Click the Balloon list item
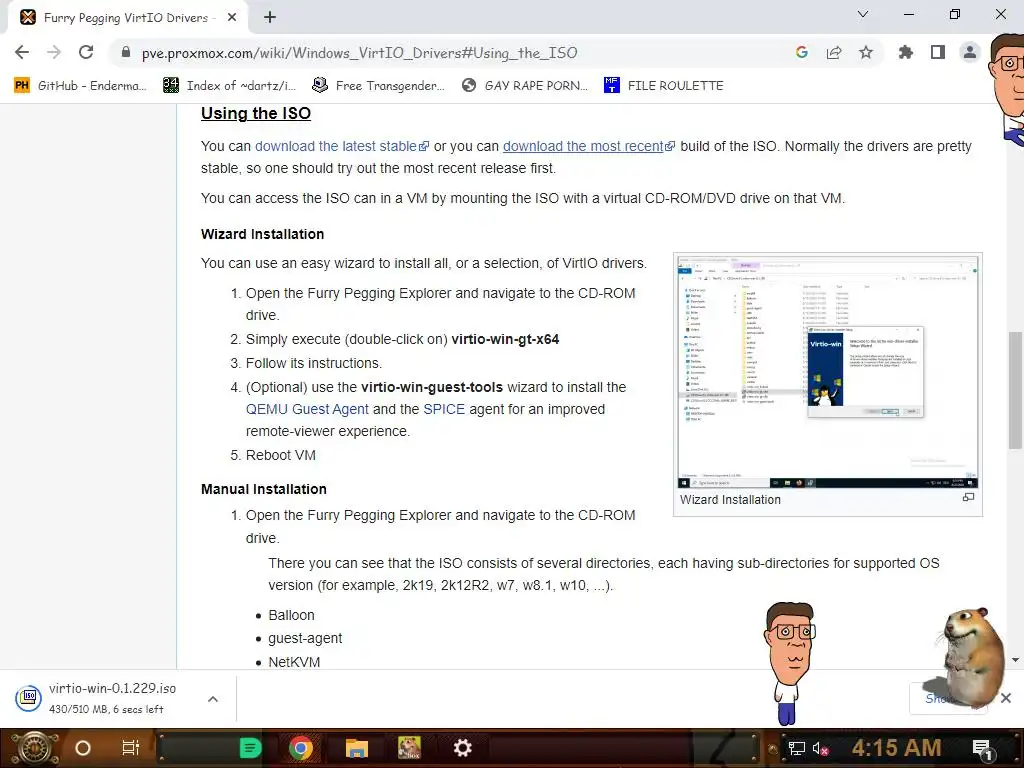The image size is (1024, 768). [x=291, y=615]
